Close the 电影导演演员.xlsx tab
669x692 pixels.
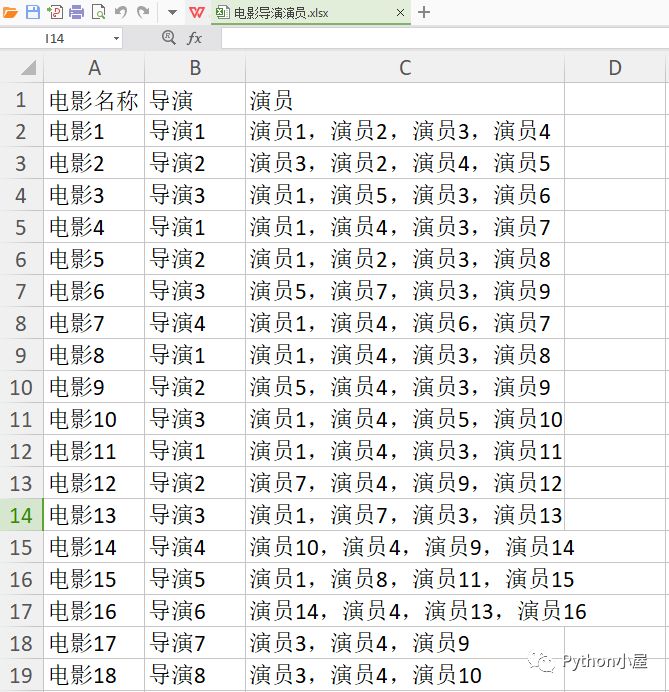click(400, 13)
